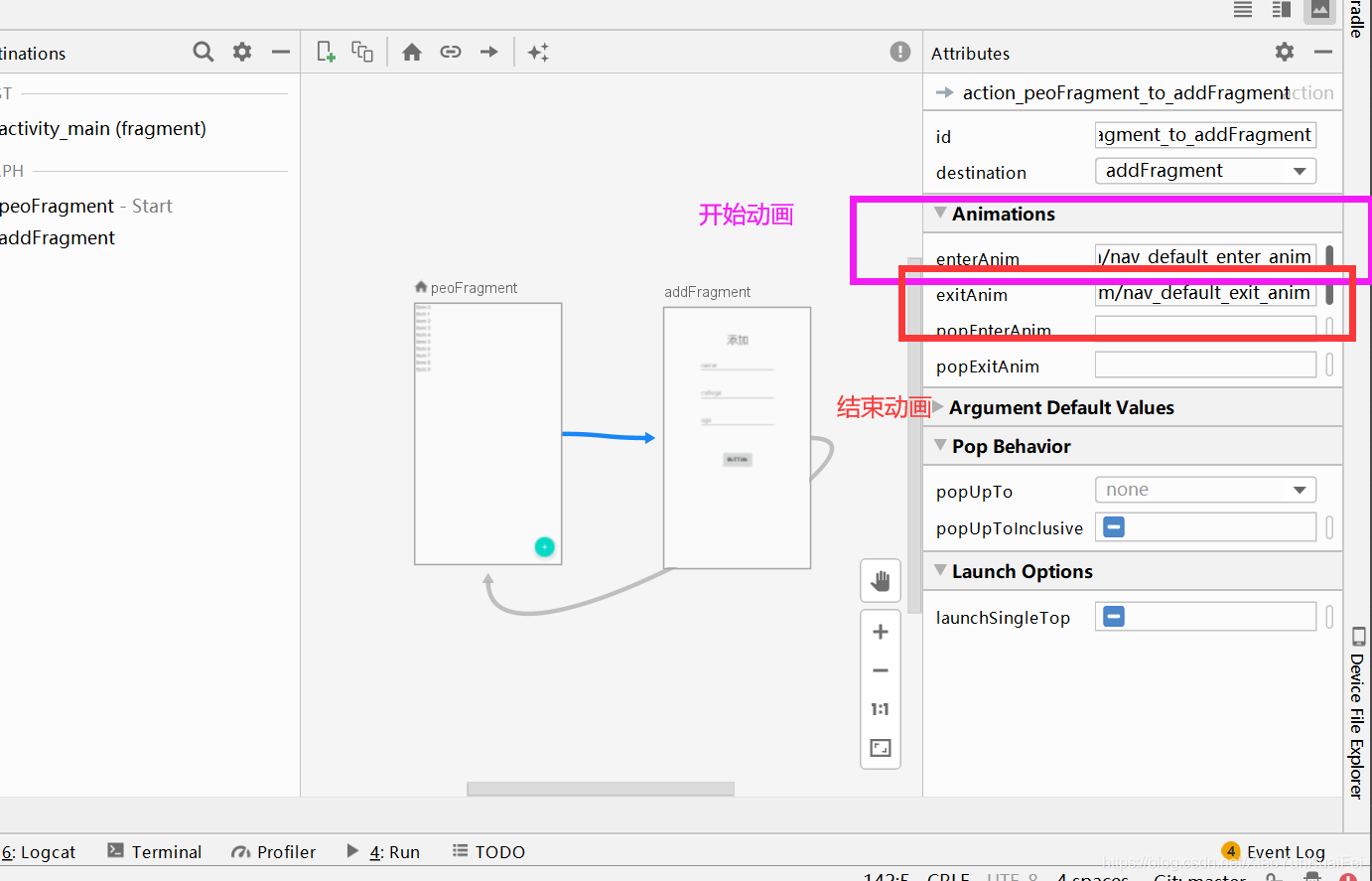Screen dimensions: 1372x881
Task: Hide the Destinations panel with the minus icon
Action: [x=281, y=52]
